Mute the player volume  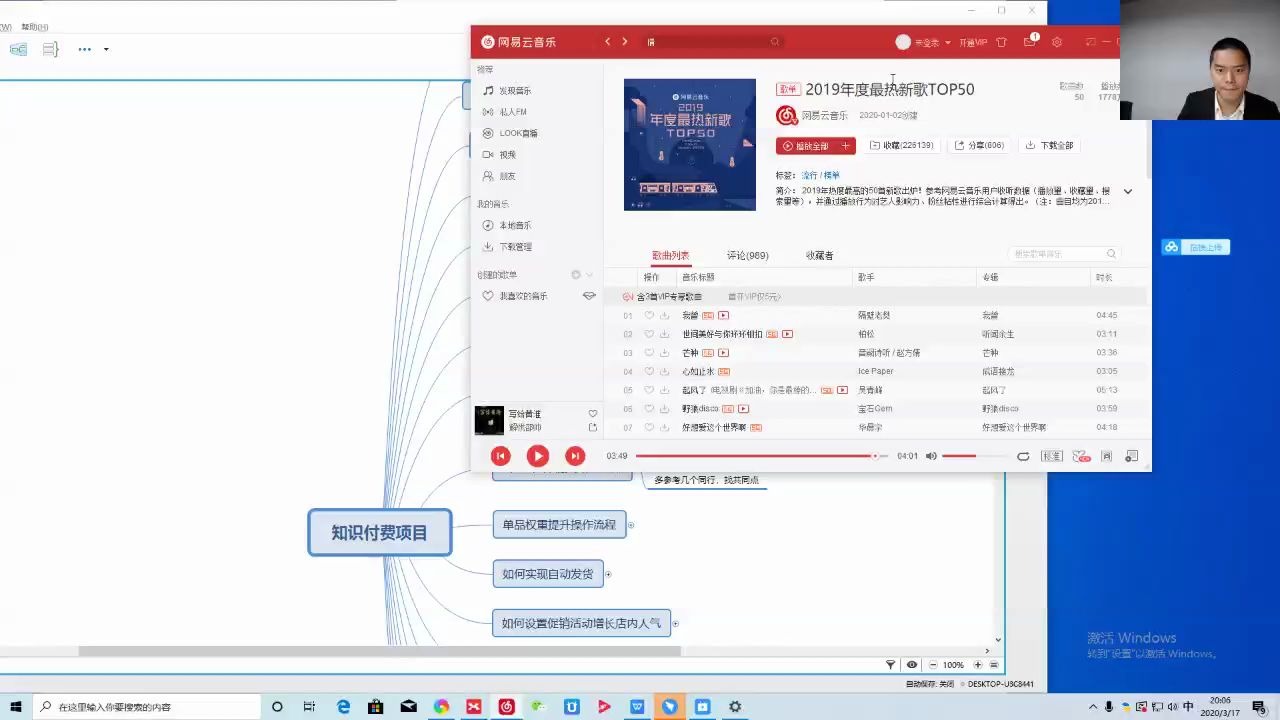pos(931,456)
